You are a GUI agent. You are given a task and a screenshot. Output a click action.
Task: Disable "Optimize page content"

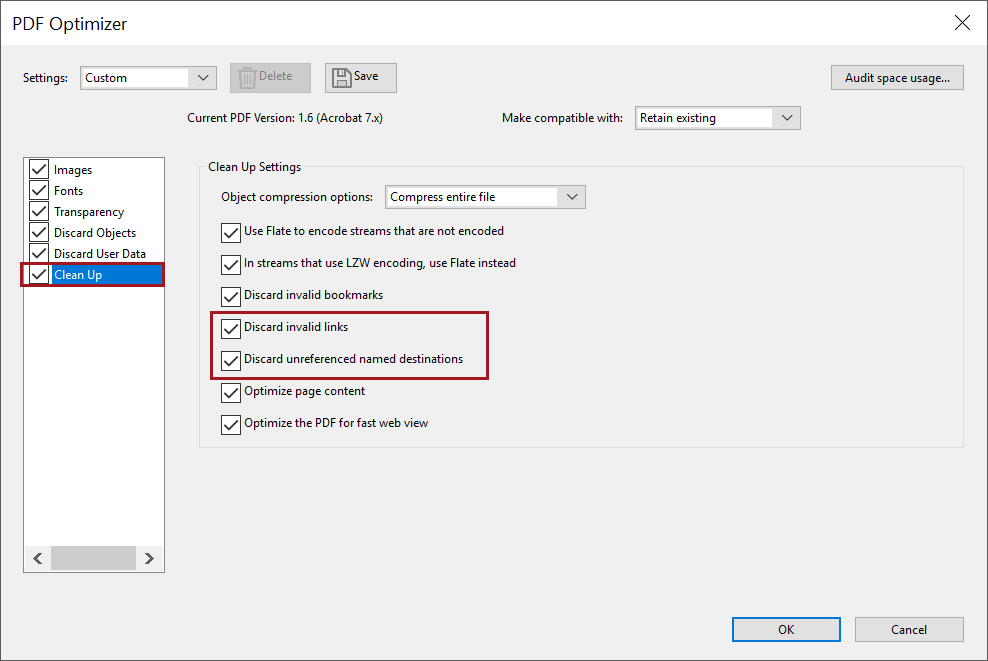pyautogui.click(x=231, y=391)
